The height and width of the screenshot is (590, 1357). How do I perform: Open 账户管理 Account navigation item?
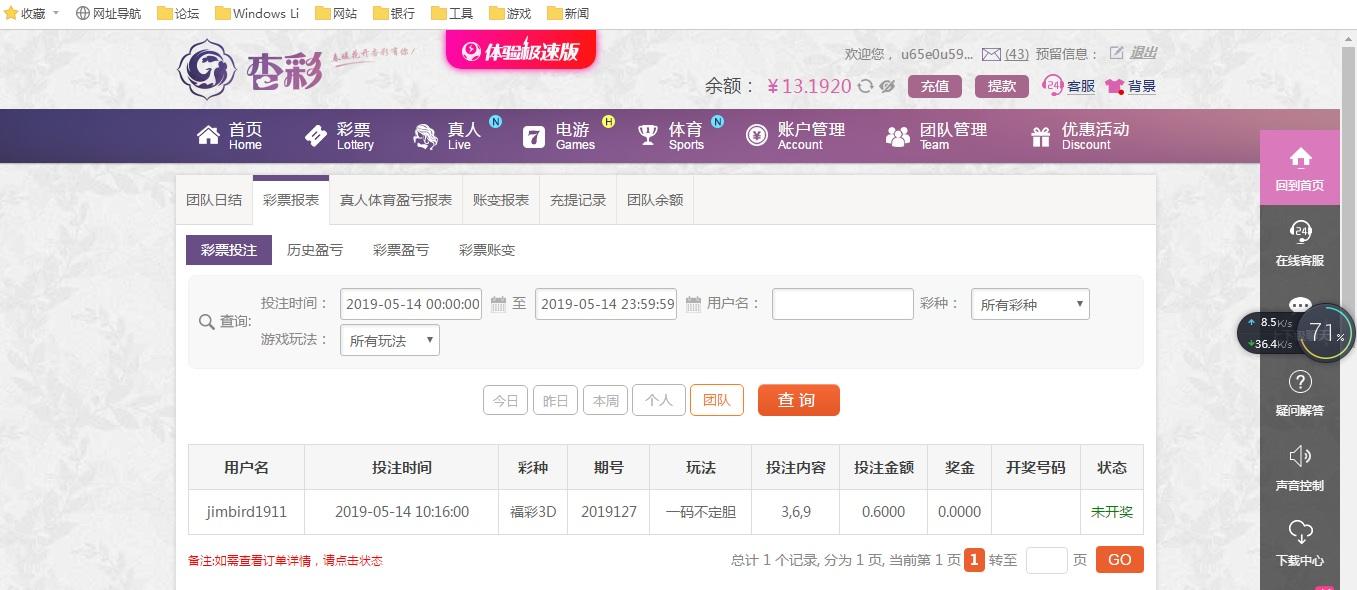(x=795, y=136)
